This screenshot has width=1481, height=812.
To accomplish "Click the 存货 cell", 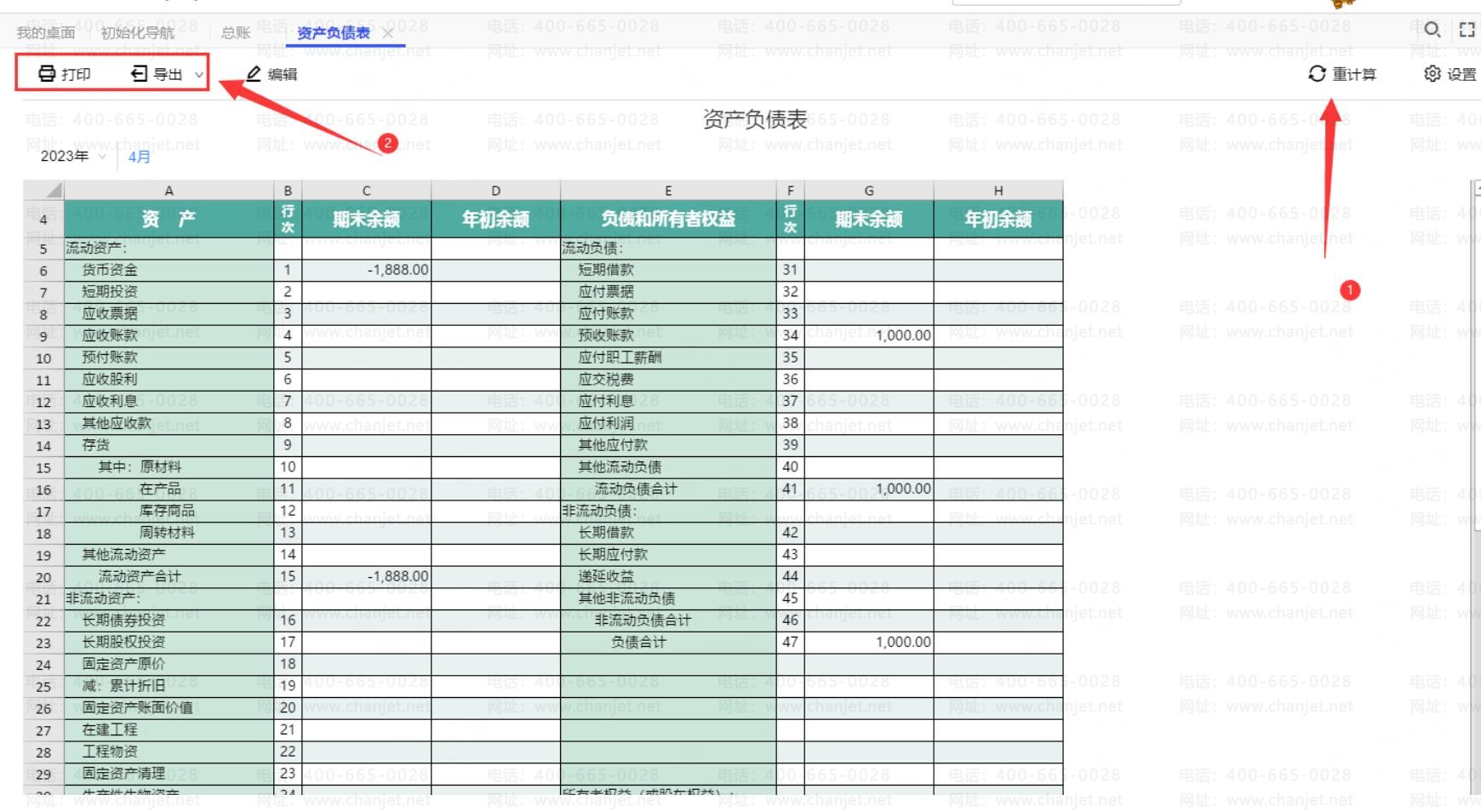I will click(x=169, y=445).
